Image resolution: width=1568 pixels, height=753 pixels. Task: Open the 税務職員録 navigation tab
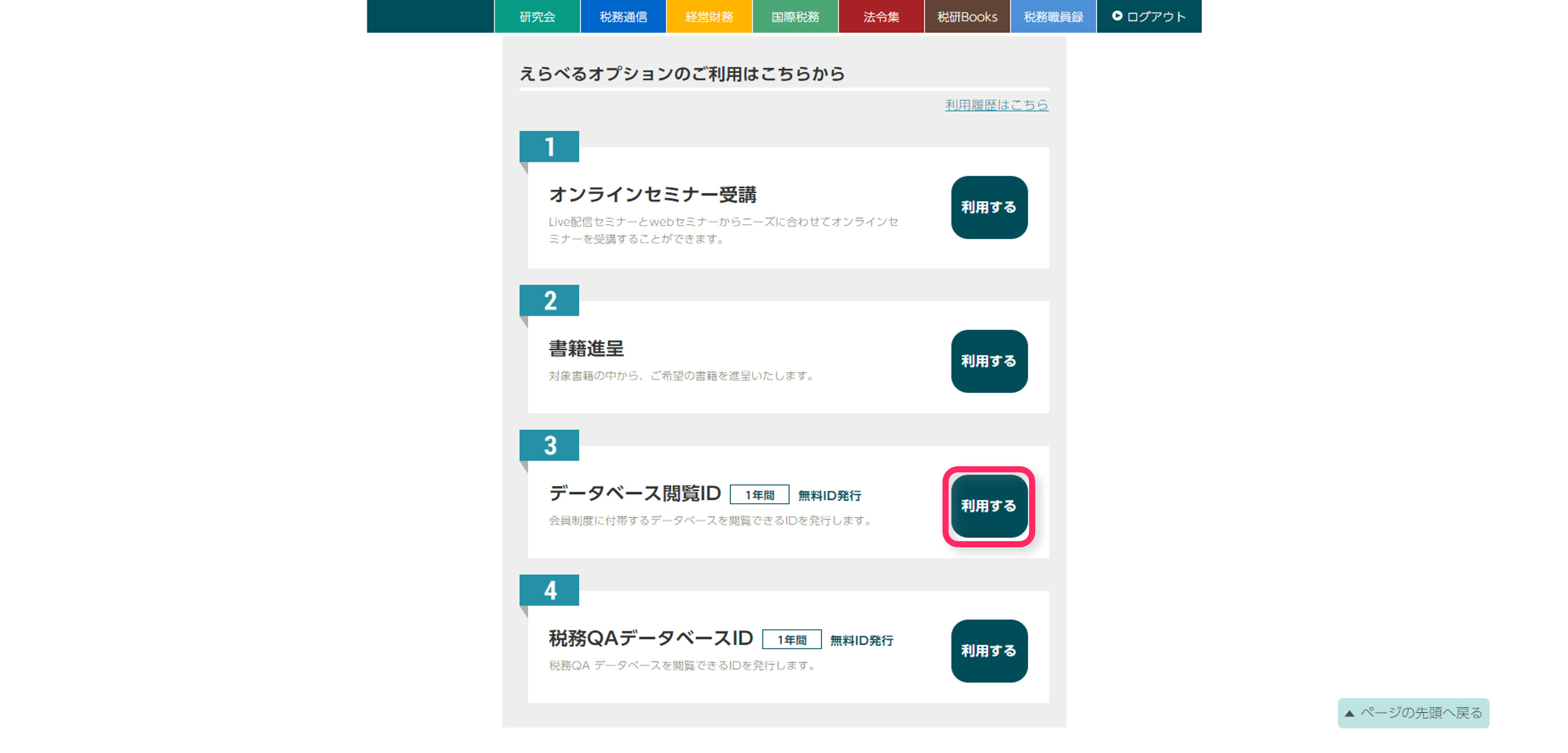point(1053,16)
